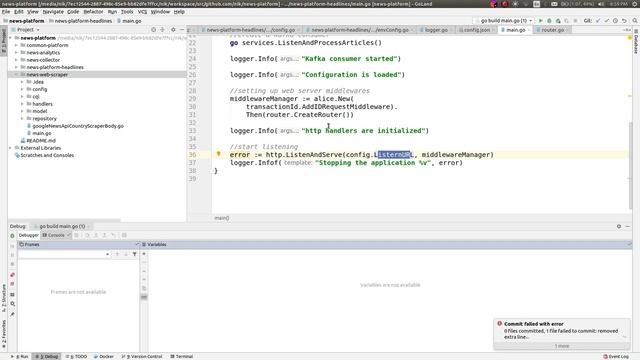Viewport: 640px width, 360px height.
Task: Click the layout settings icon in debug sidebar
Action: pyautogui.click(x=12, y=294)
